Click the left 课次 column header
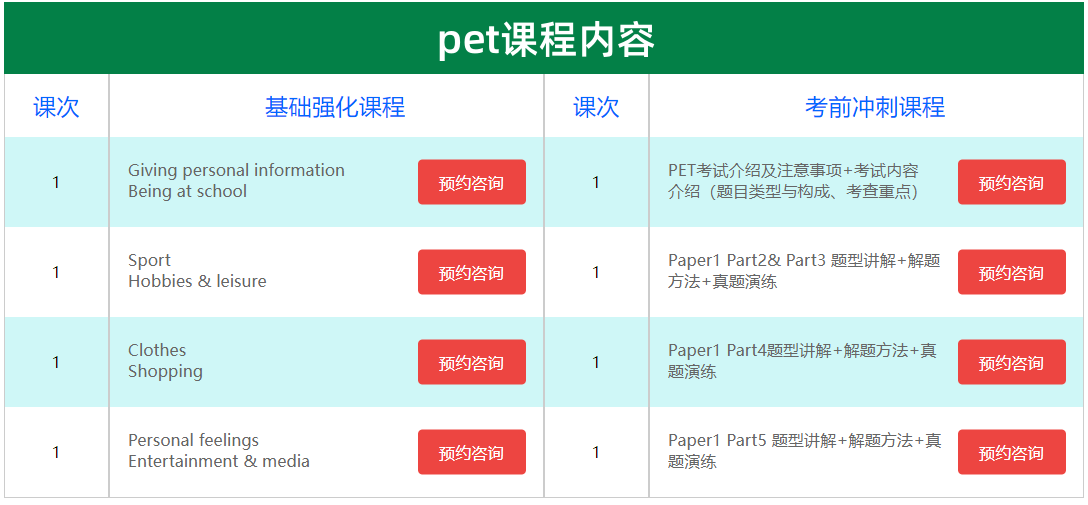This screenshot has width=1088, height=505. pos(56,108)
